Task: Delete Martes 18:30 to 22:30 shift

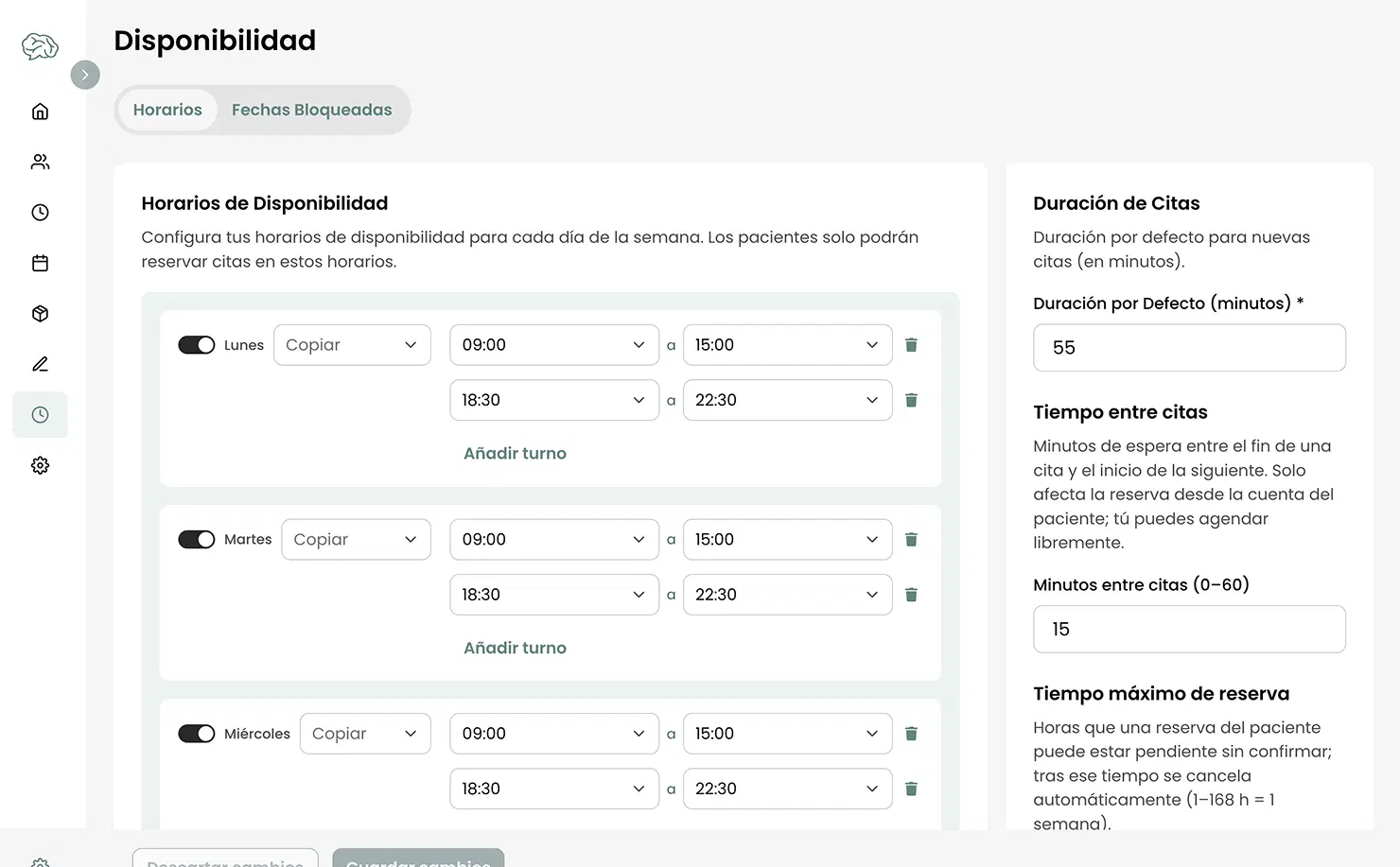Action: (911, 595)
